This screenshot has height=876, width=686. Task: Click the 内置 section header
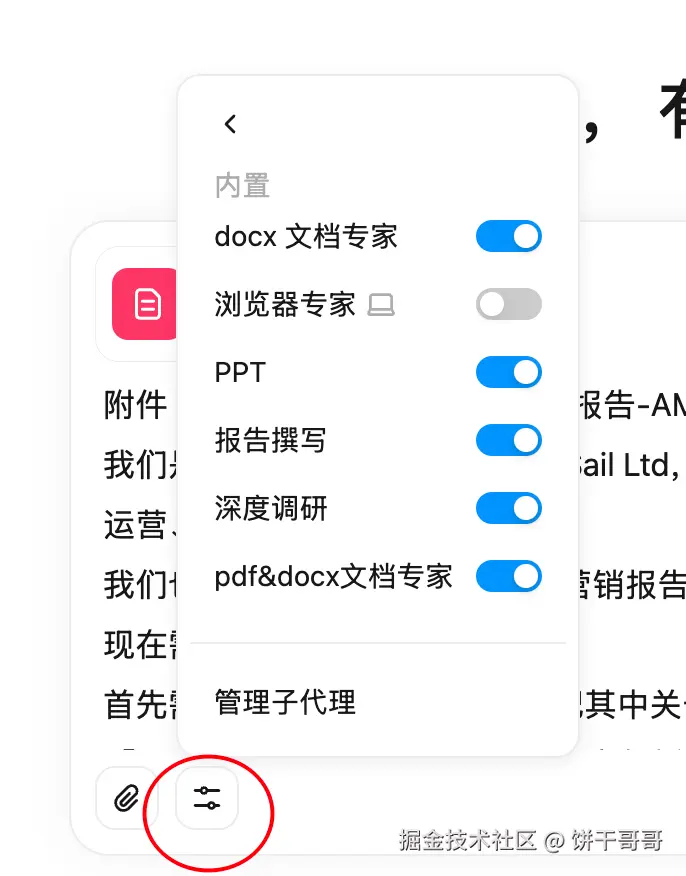(242, 185)
